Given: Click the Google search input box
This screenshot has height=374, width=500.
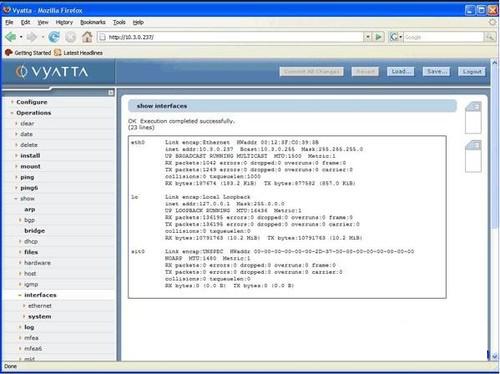Looking at the screenshot, I should [x=444, y=37].
